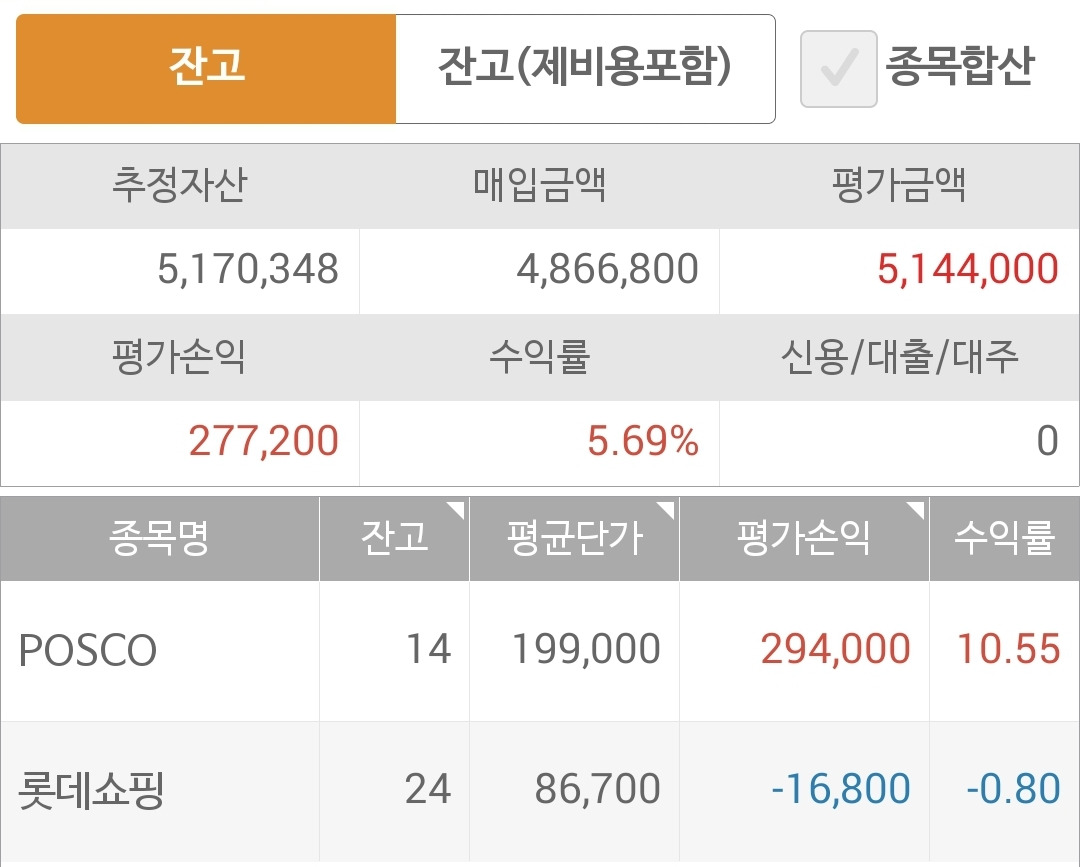This screenshot has width=1080, height=867.
Task: Select the POSCO stock row
Action: tap(88, 651)
